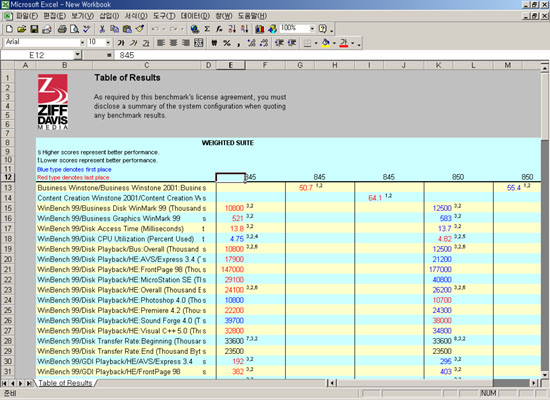The height and width of the screenshot is (400, 550).
Task: Click horizontal scrollbar right arrow
Action: tap(534, 383)
